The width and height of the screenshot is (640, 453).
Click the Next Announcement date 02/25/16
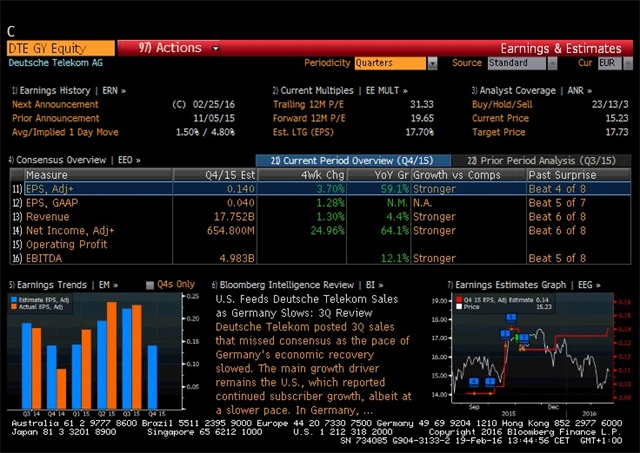point(213,104)
